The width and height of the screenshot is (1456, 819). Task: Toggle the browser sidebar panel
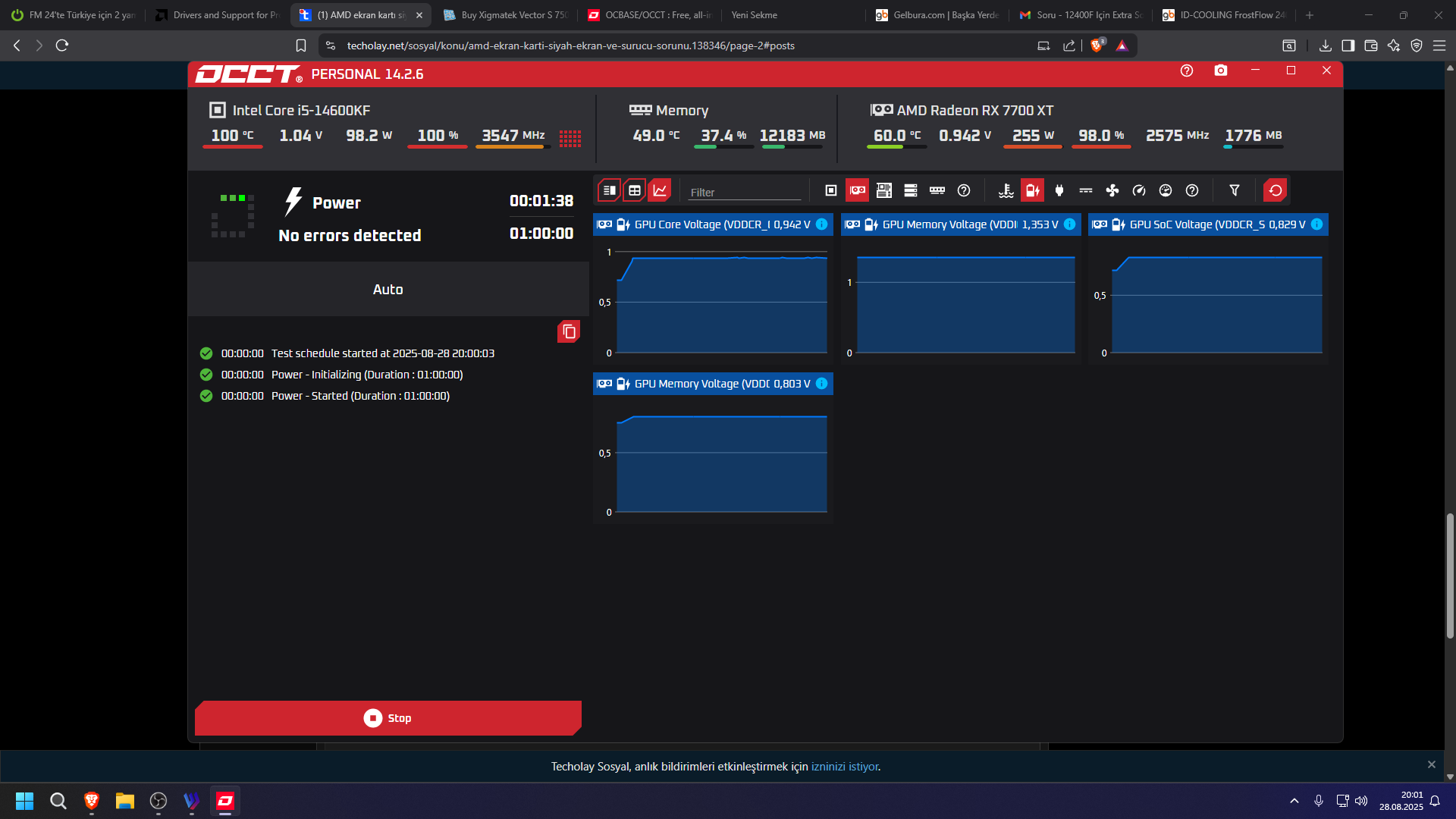pos(1348,45)
